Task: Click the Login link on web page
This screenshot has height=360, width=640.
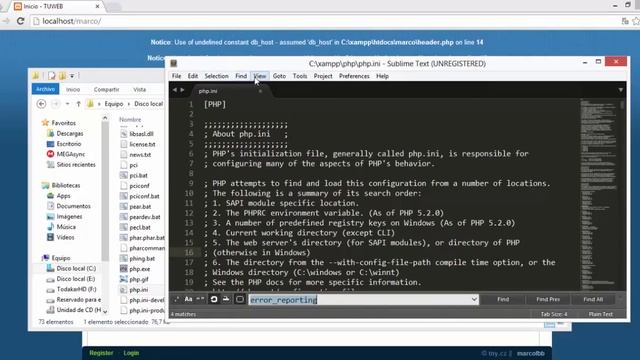Action: click(x=131, y=353)
